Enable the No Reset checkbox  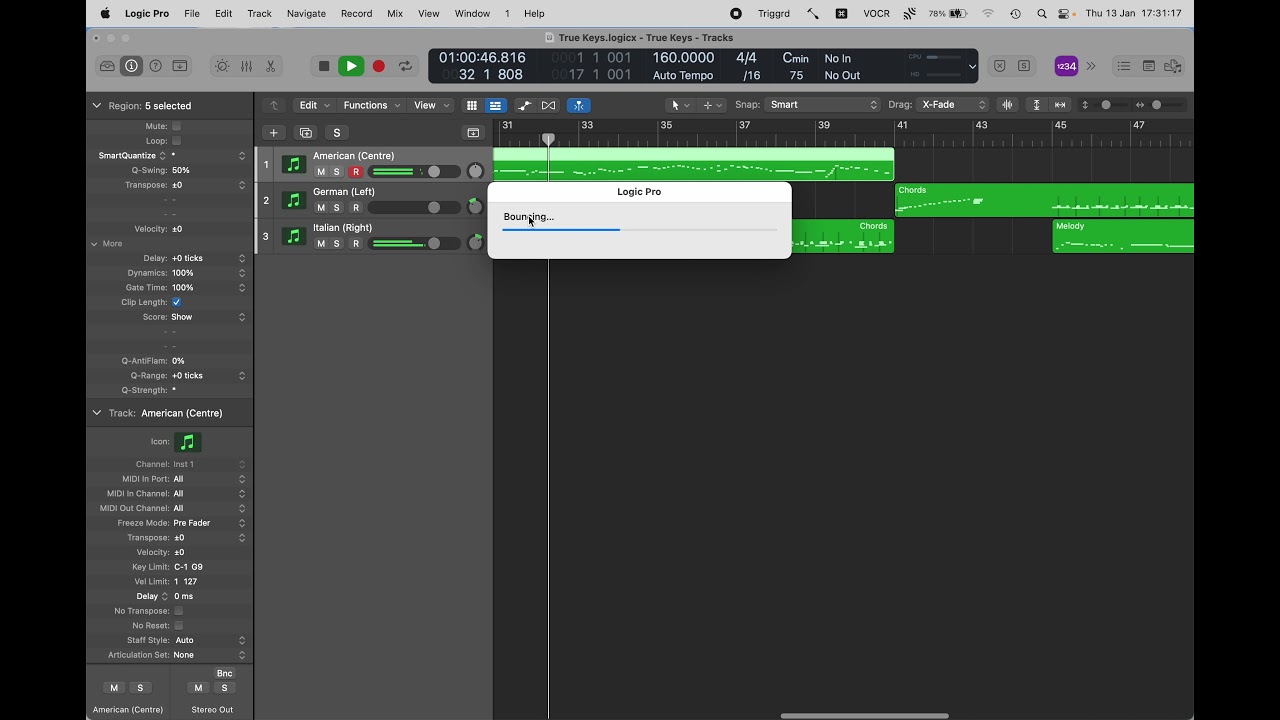178,626
